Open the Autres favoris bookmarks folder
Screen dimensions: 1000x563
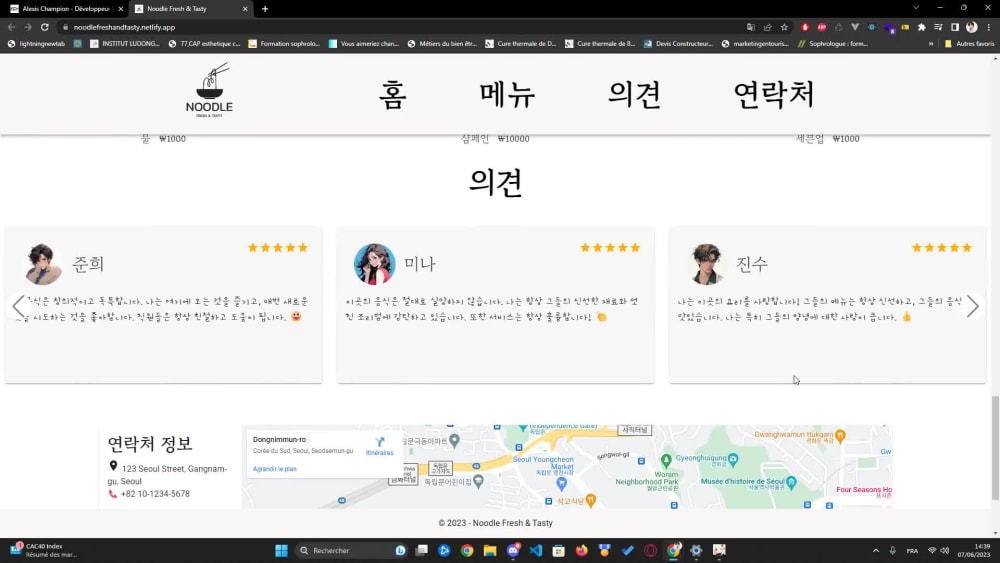tap(969, 44)
